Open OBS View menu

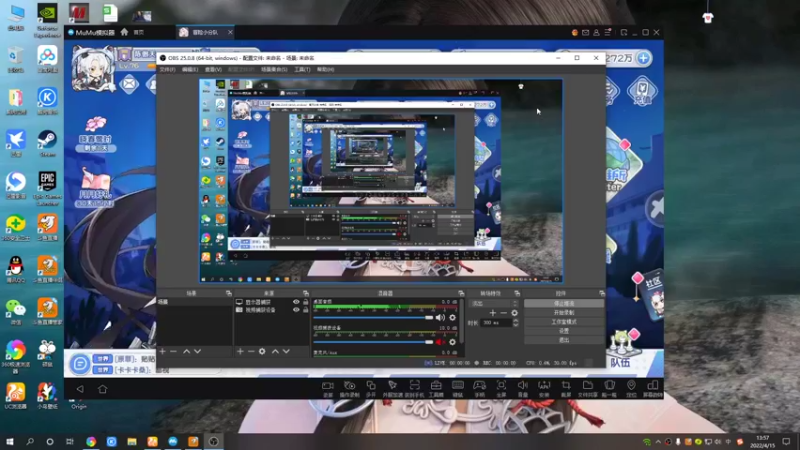point(213,69)
